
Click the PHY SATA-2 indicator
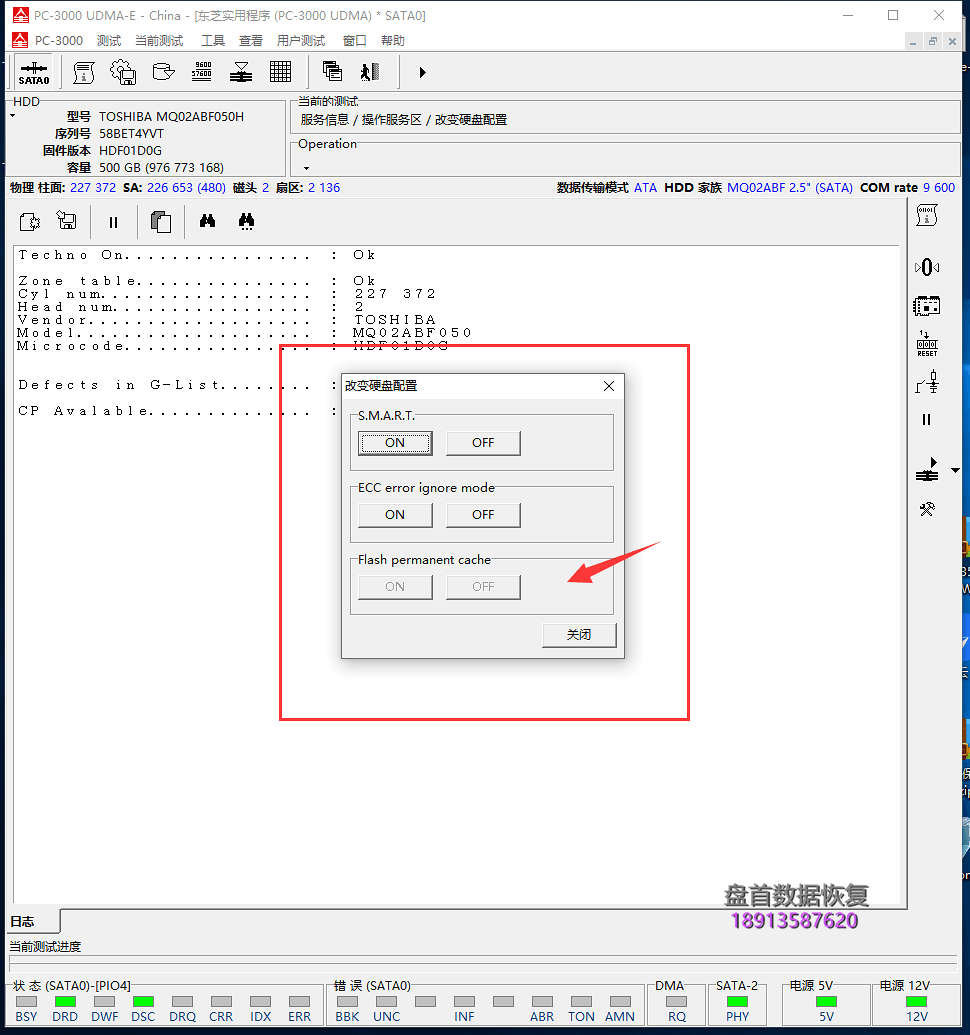pos(737,1001)
